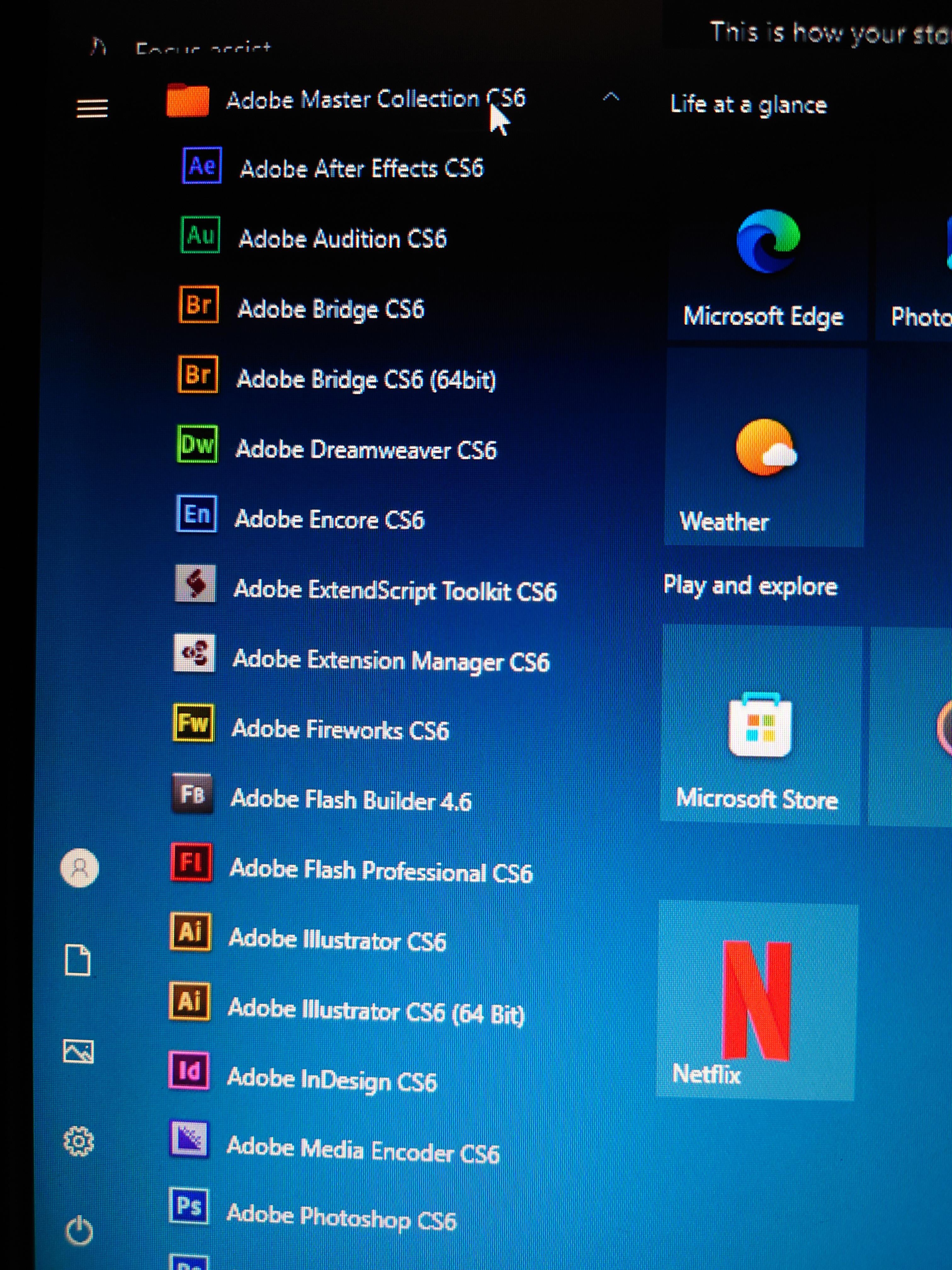
Task: Select 'Adobe After Effects CS6' text entry
Action: (362, 169)
